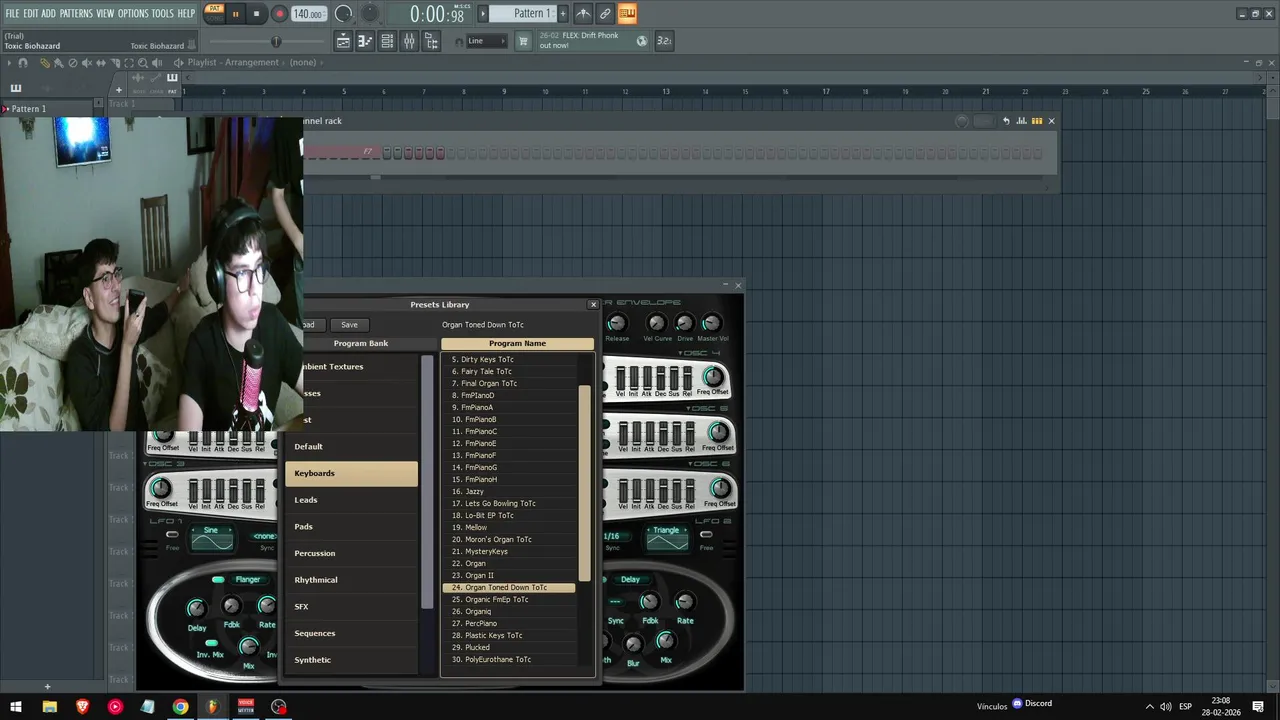Select the Leads program bank
Image resolution: width=1280 pixels, height=720 pixels.
(351, 500)
